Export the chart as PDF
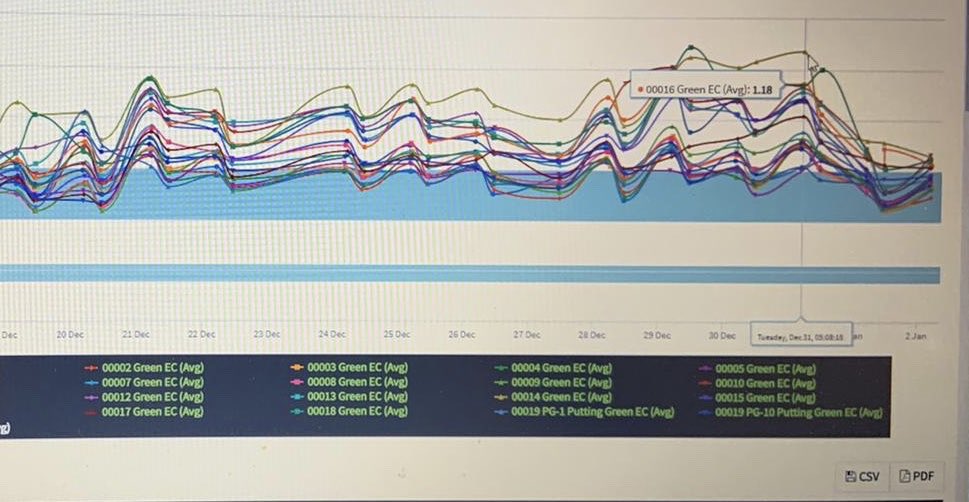Screen dimensions: 969x502 [917, 476]
